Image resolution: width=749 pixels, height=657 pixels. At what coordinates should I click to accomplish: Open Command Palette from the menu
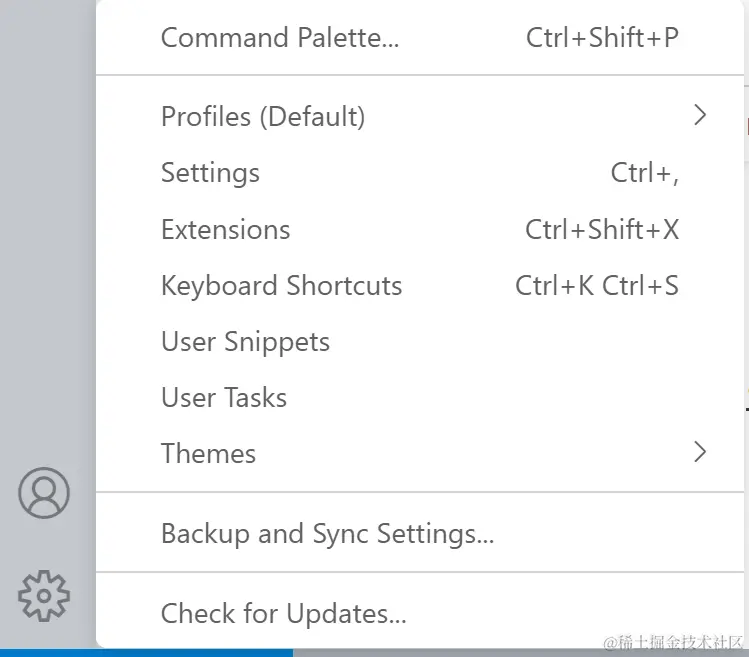click(280, 38)
